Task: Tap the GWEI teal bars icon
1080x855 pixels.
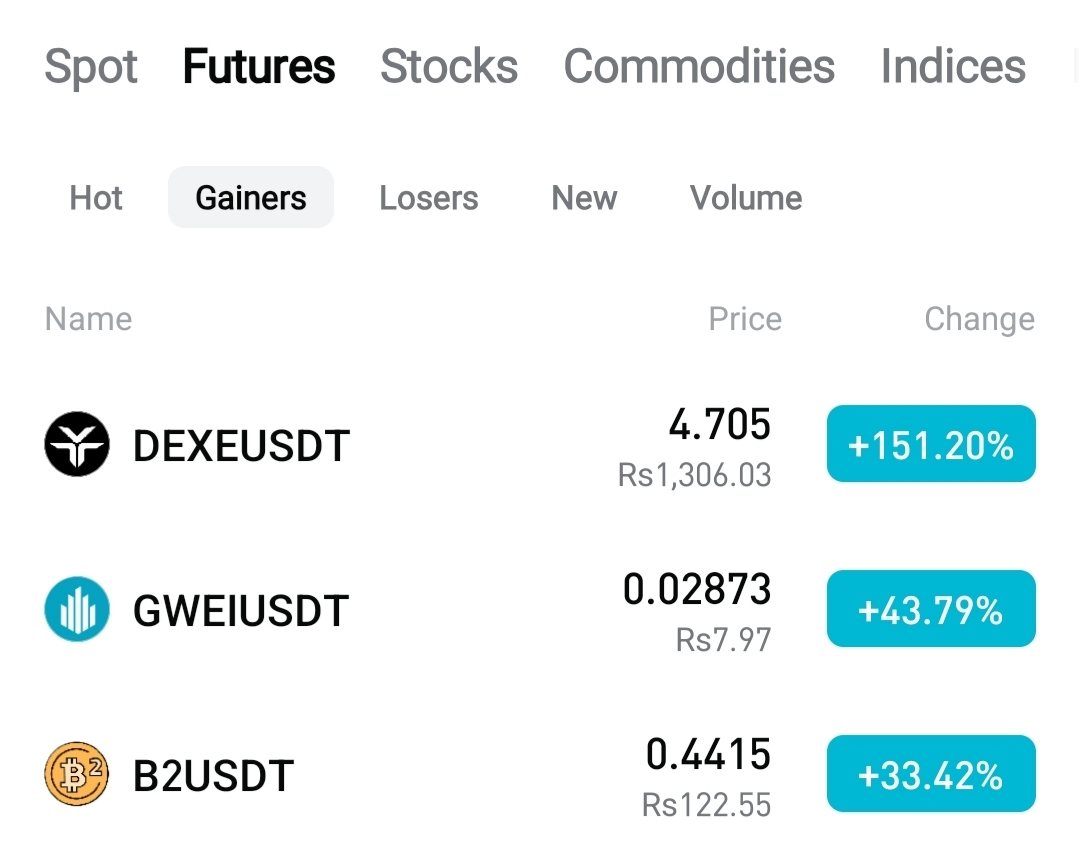Action: point(77,609)
